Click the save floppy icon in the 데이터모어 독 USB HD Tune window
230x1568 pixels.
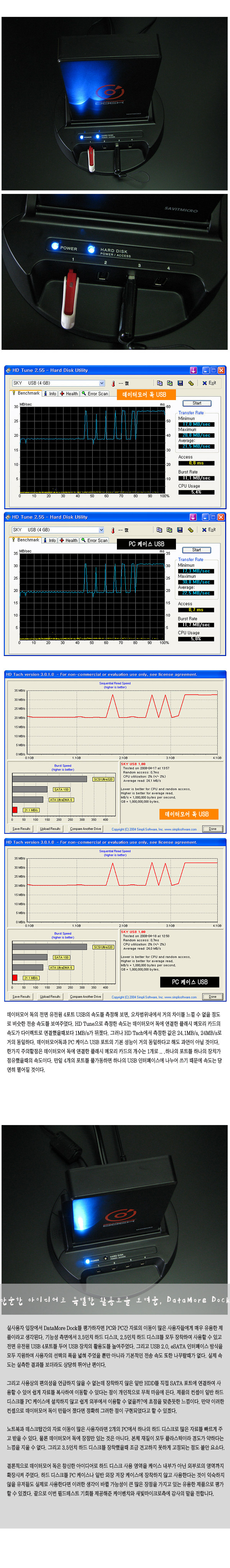pos(180,383)
